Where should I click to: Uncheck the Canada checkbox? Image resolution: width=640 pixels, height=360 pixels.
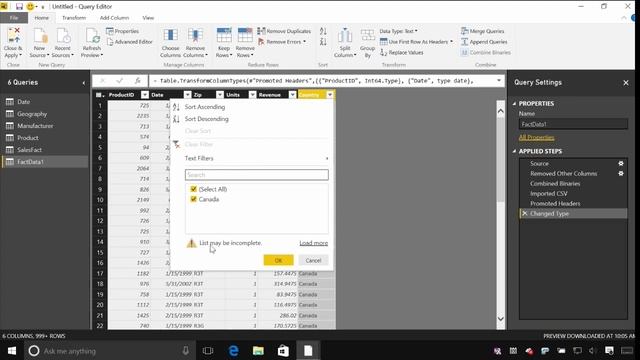[193, 199]
